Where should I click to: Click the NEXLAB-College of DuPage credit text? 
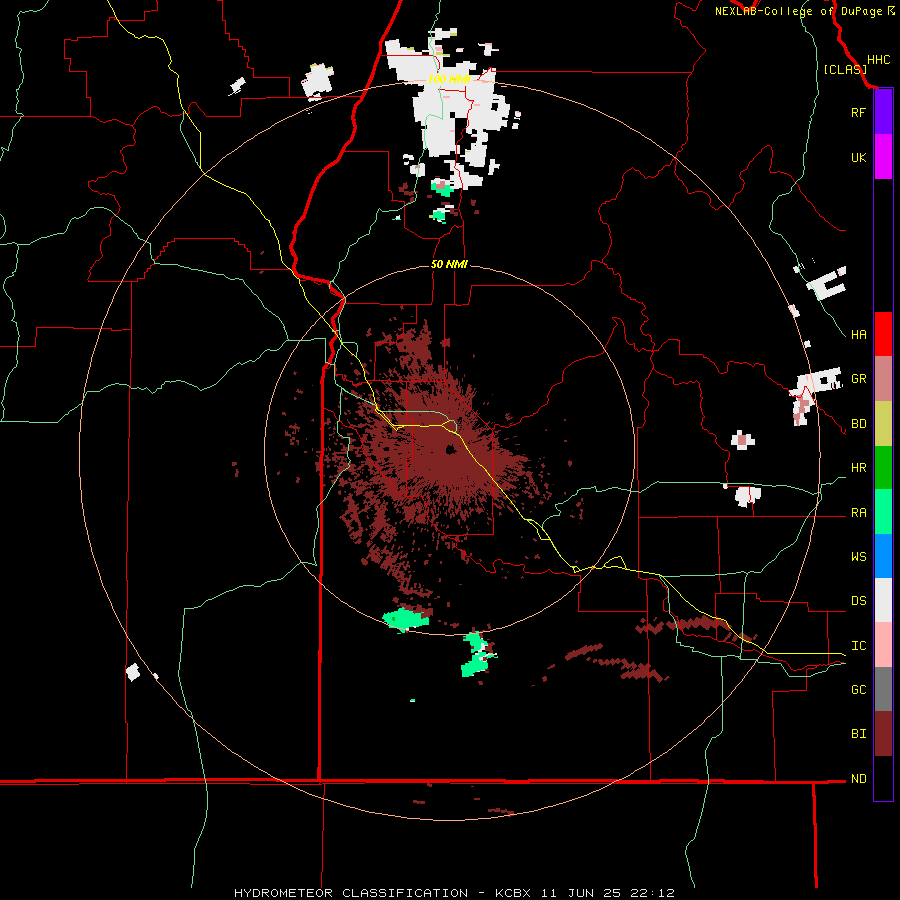coord(800,11)
